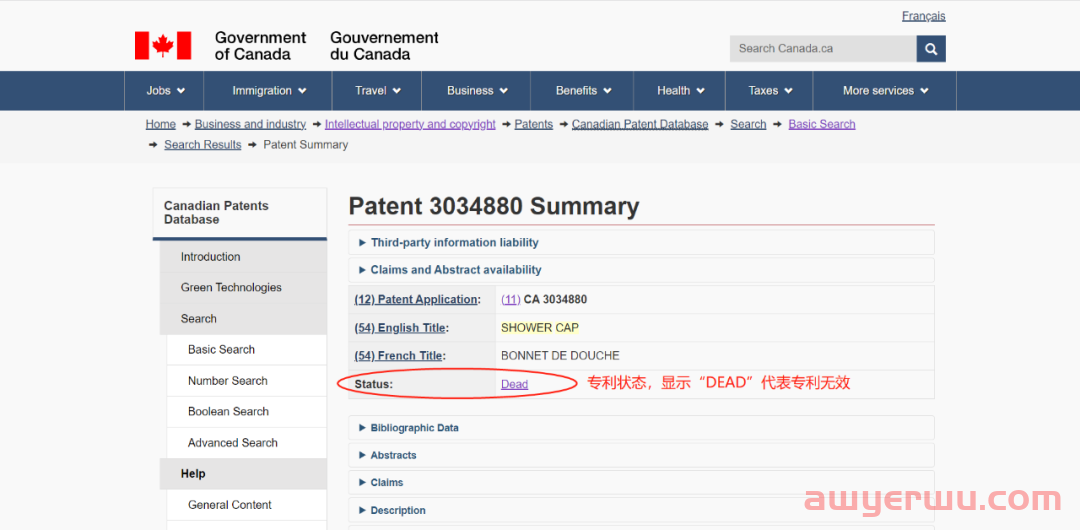Go to Home breadcrumb link
Viewport: 1080px width, 530px height.
tap(160, 124)
